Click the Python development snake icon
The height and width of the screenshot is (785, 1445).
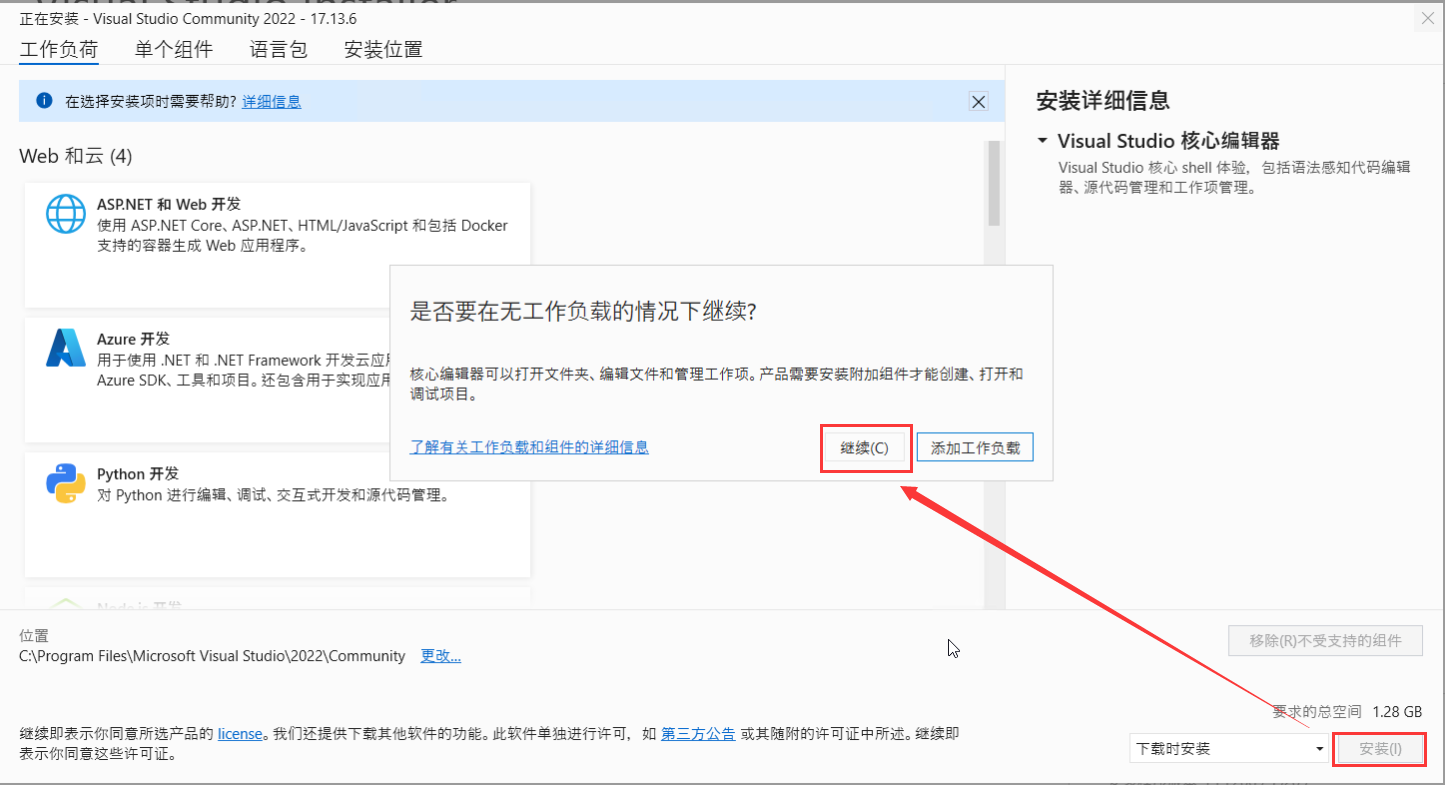(66, 483)
